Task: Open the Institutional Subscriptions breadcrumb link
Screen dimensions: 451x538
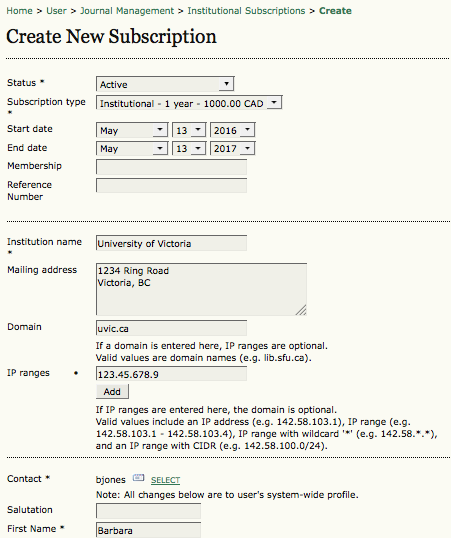Action: click(246, 11)
